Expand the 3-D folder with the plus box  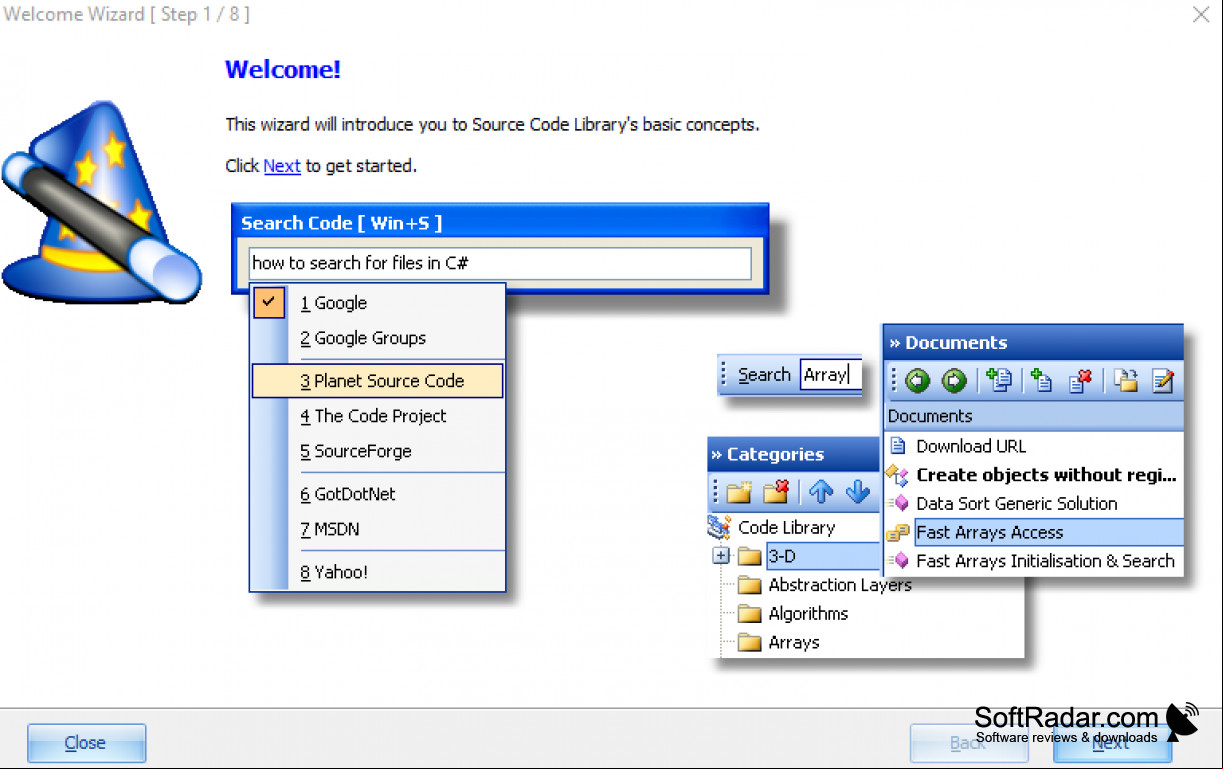click(x=721, y=556)
